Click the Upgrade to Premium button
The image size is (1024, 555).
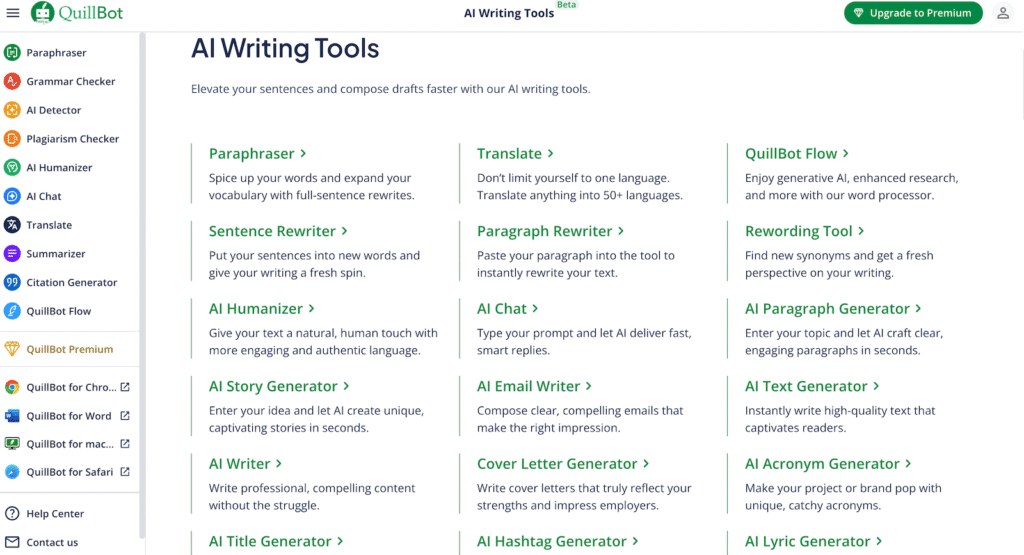tap(912, 13)
